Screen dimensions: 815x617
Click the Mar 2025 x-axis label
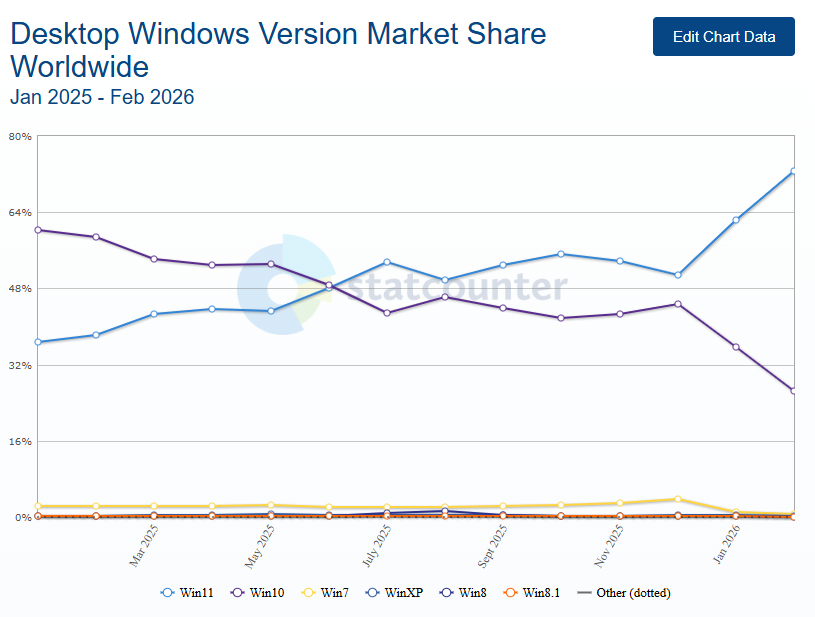click(144, 546)
